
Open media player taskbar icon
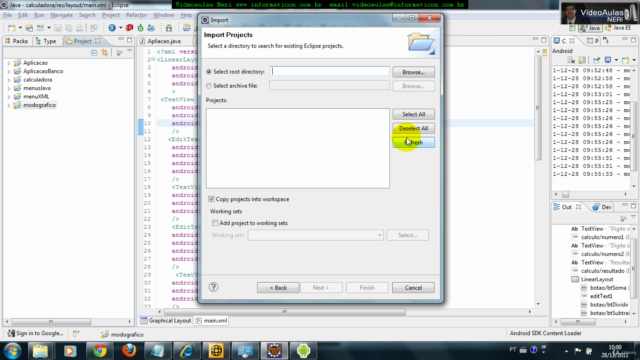(70, 351)
